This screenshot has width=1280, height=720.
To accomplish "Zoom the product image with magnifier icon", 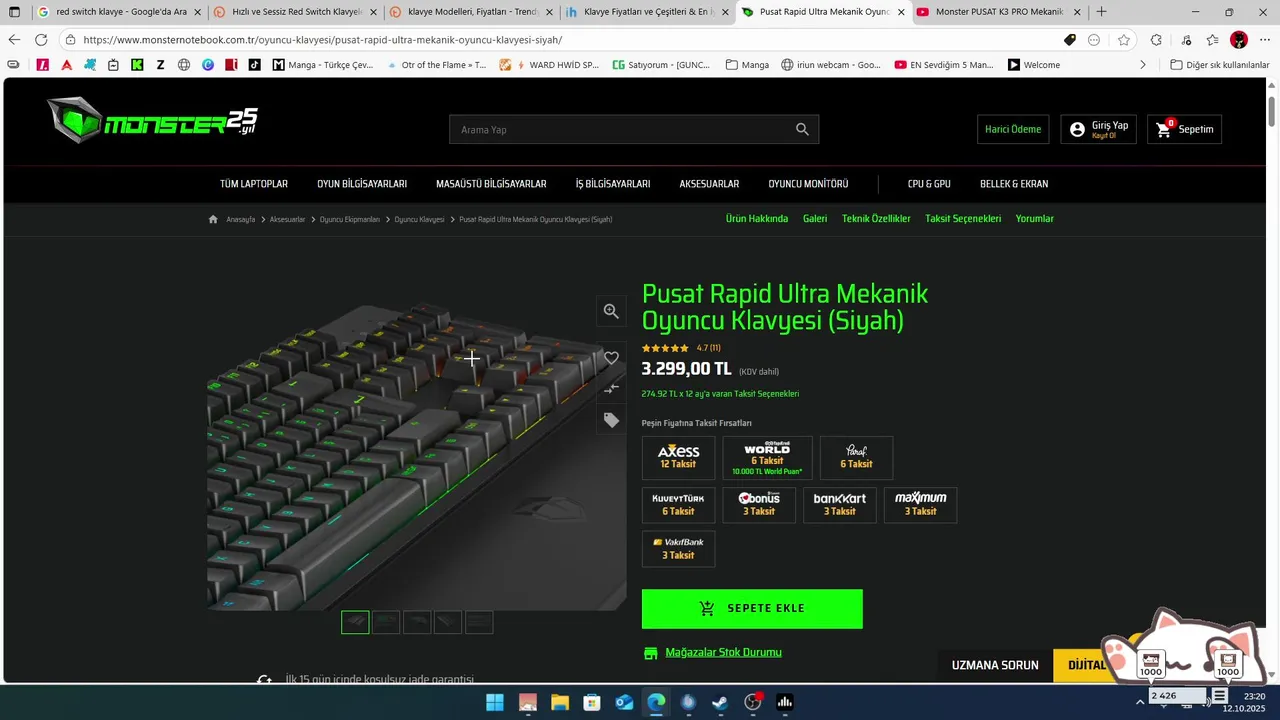I will pyautogui.click(x=611, y=311).
